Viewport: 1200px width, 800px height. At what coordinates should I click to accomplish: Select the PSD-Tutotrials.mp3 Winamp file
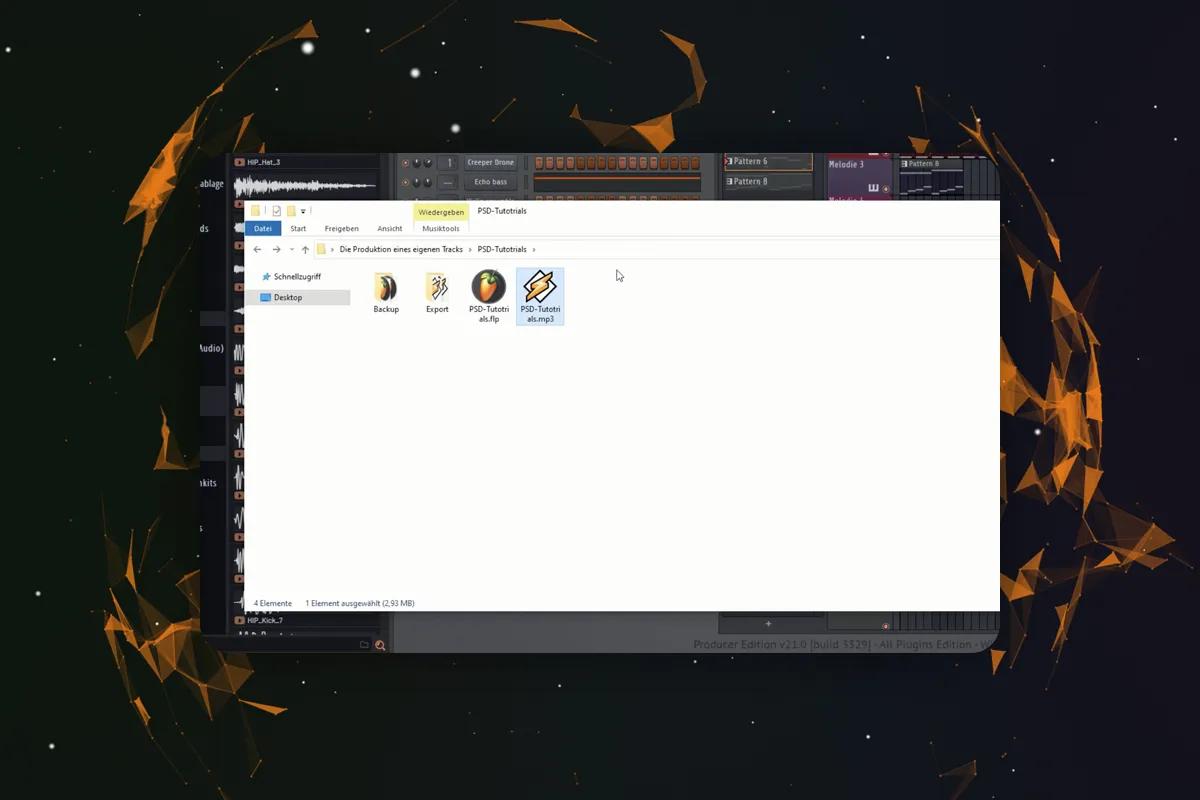(x=540, y=296)
